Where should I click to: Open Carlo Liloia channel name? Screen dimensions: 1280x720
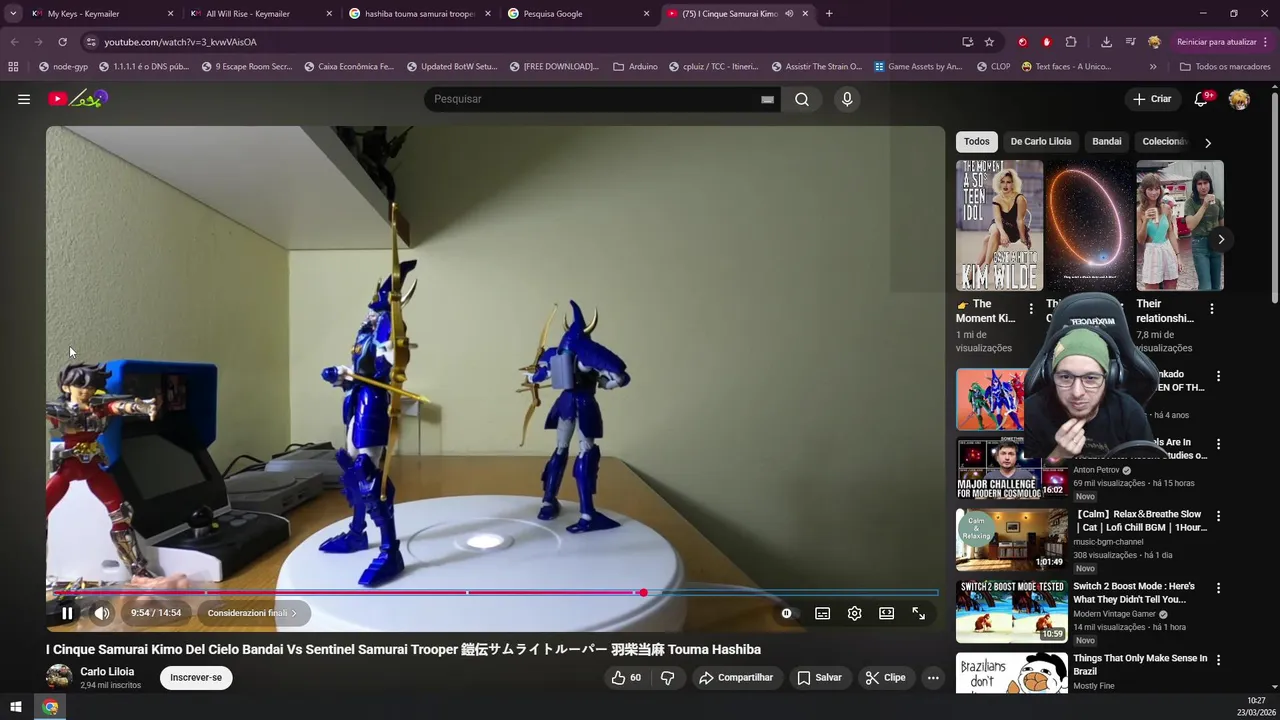click(107, 671)
